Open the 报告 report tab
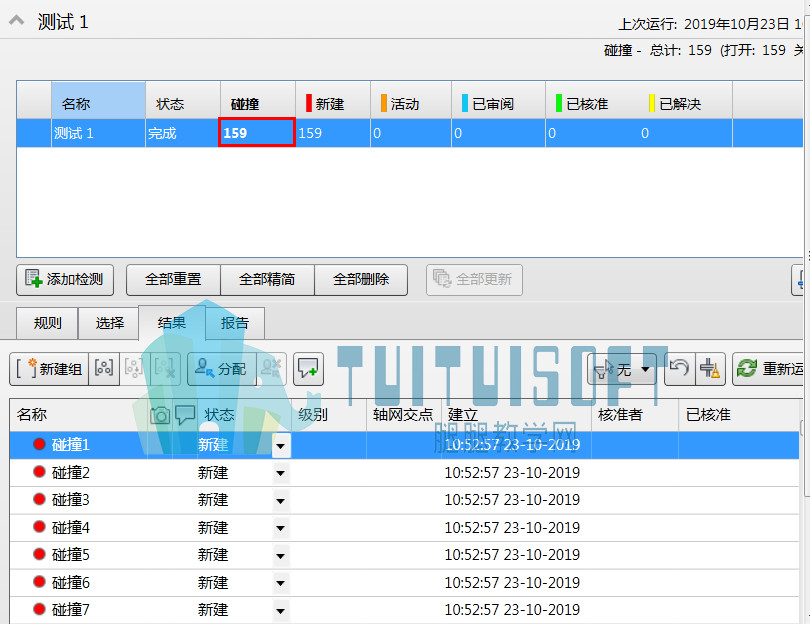Screen dimensions: 810x624 (235, 323)
